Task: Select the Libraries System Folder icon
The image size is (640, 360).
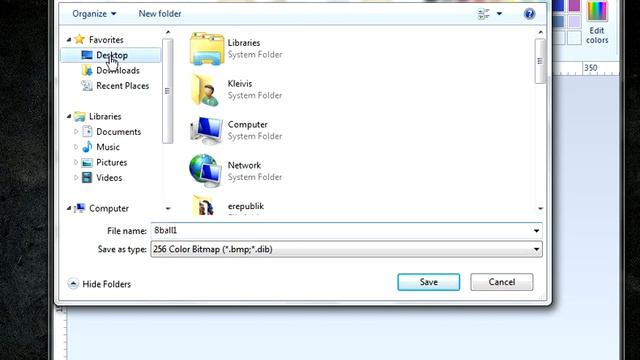Action: [x=207, y=49]
